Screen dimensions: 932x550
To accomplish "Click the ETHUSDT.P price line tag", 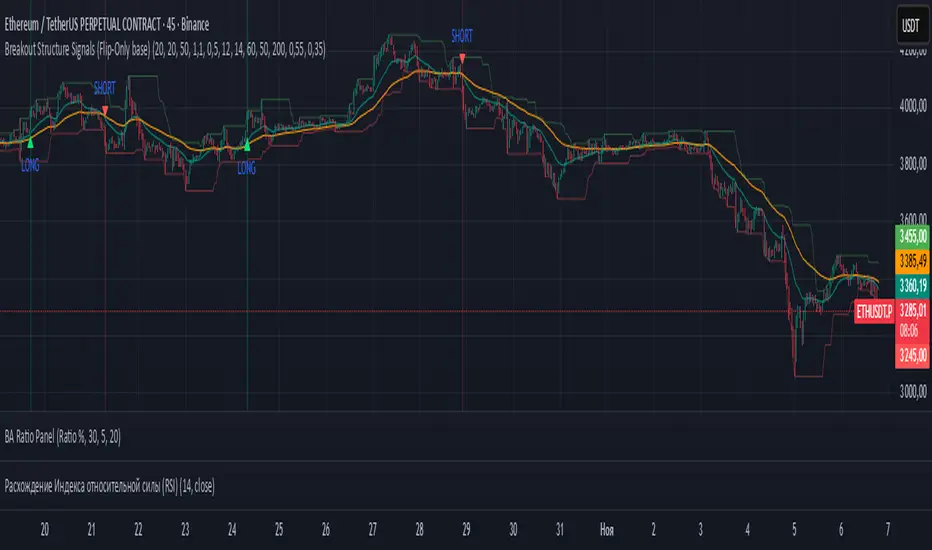I will click(874, 311).
